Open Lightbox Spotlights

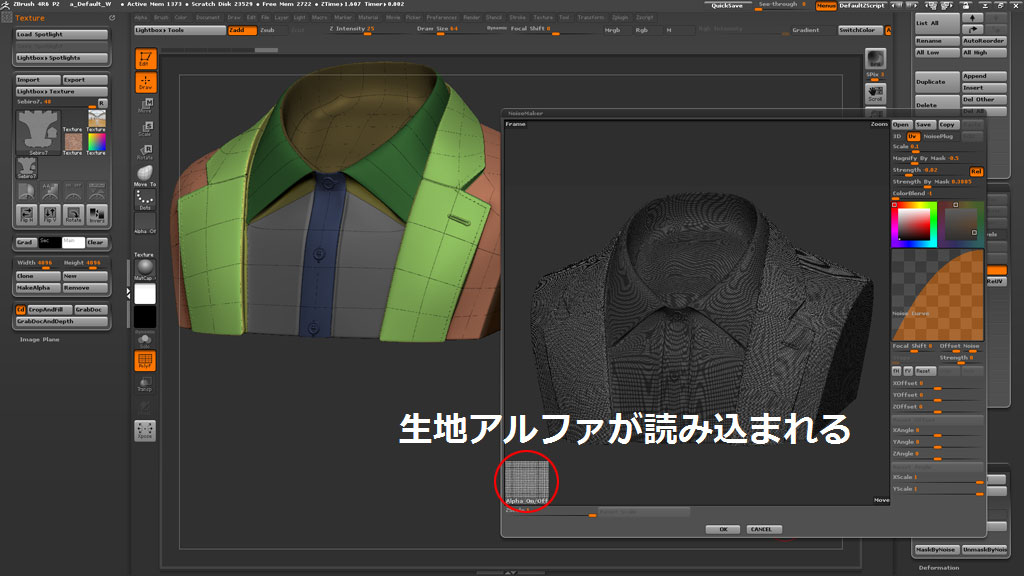click(61, 58)
